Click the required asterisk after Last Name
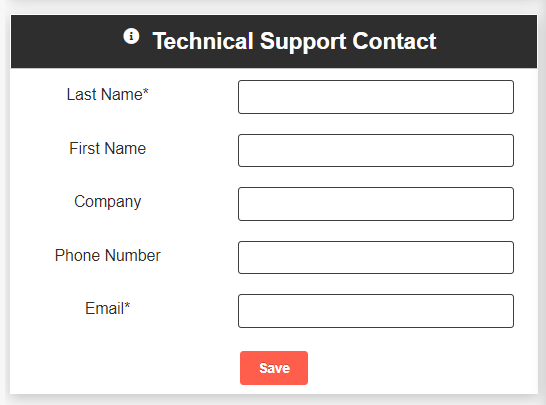This screenshot has width=546, height=405. 146,91
